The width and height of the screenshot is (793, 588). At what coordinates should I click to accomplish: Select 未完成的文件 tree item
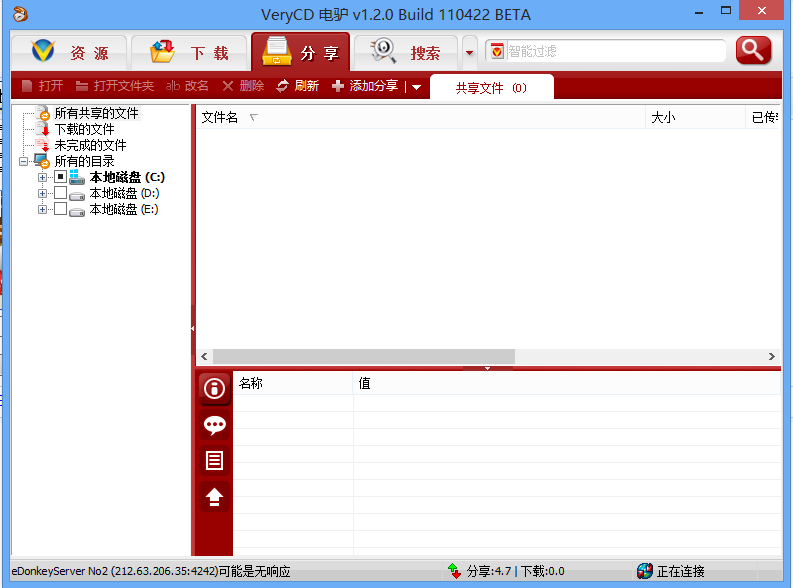point(90,145)
